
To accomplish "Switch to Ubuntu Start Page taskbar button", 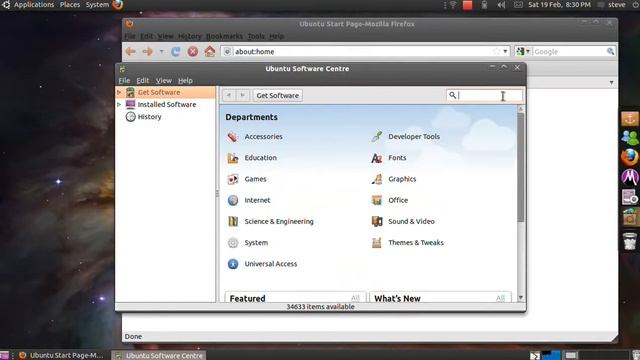I will click(x=61, y=355).
